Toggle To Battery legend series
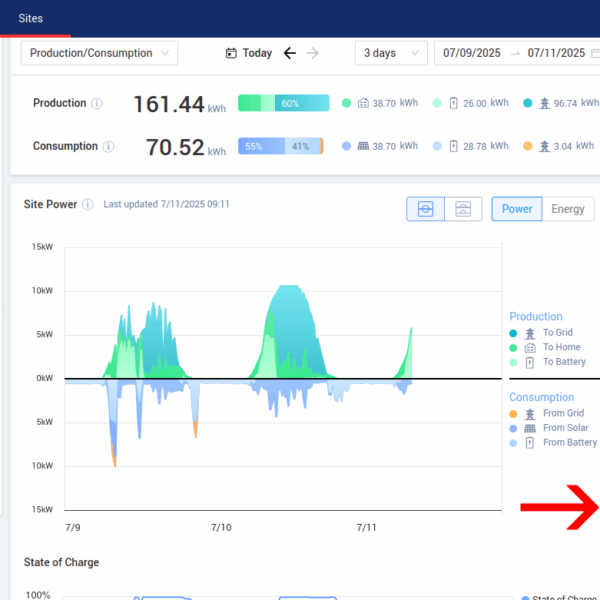This screenshot has height=600, width=600. coord(548,362)
